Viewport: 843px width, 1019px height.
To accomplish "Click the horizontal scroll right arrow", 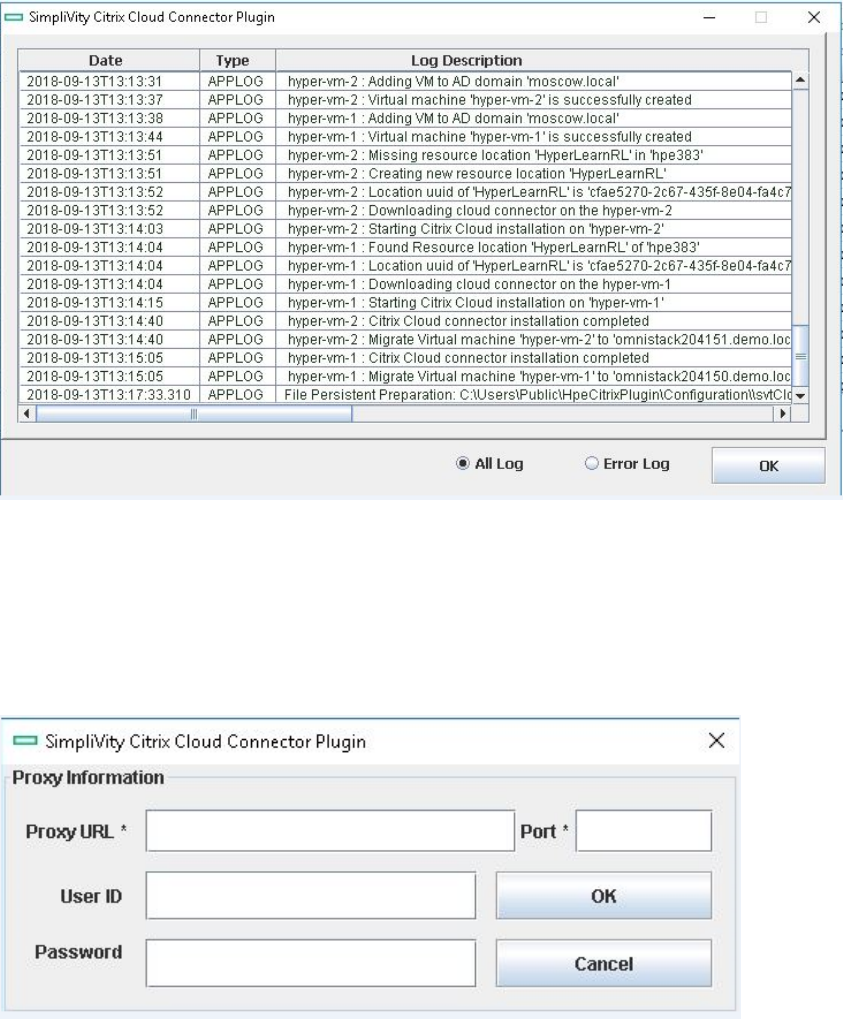I will click(x=783, y=413).
